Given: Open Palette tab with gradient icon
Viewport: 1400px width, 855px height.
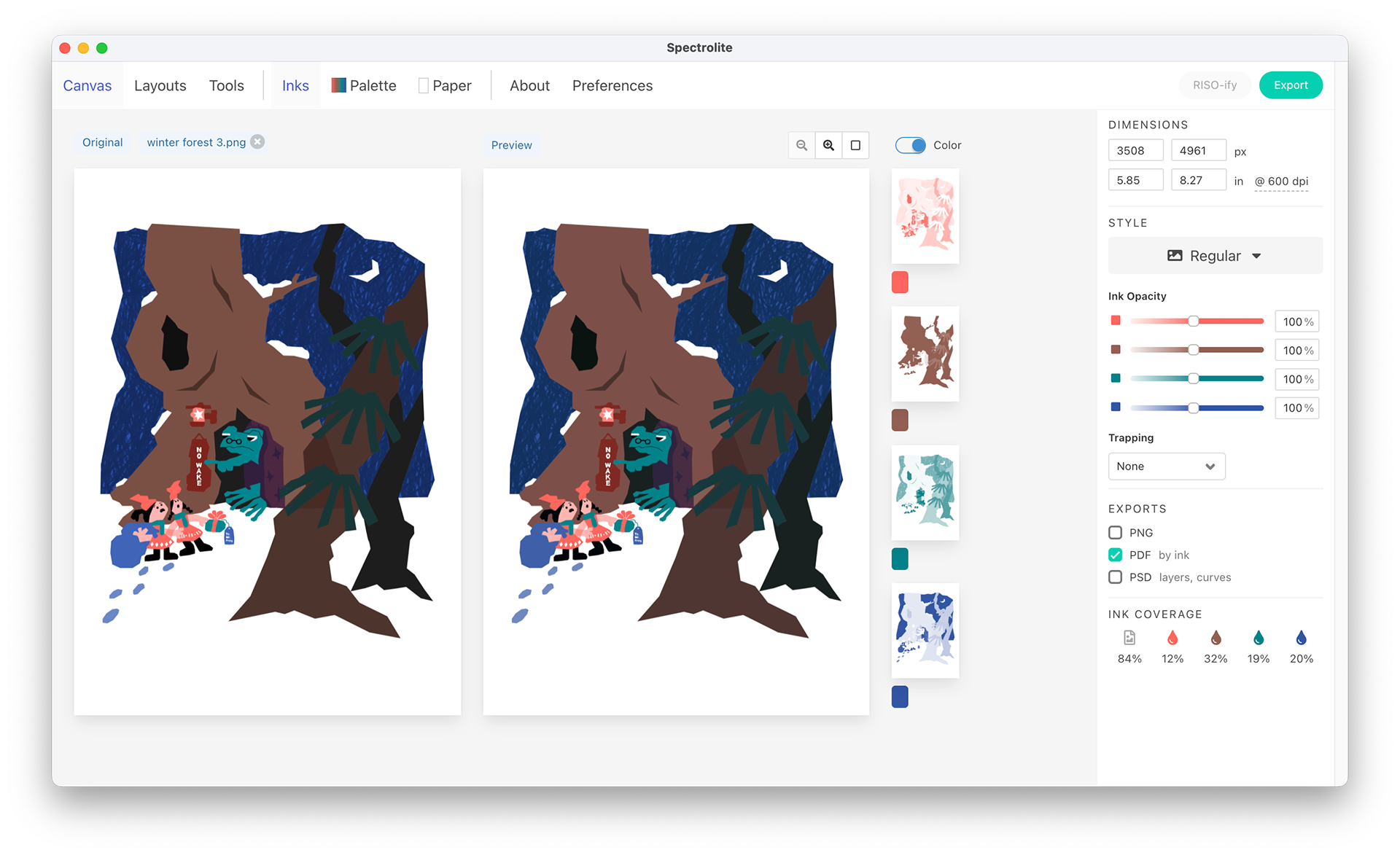Looking at the screenshot, I should point(364,85).
